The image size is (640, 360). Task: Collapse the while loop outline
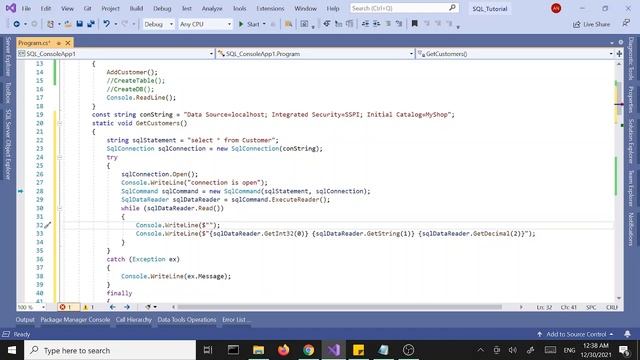pyautogui.click(x=60, y=208)
